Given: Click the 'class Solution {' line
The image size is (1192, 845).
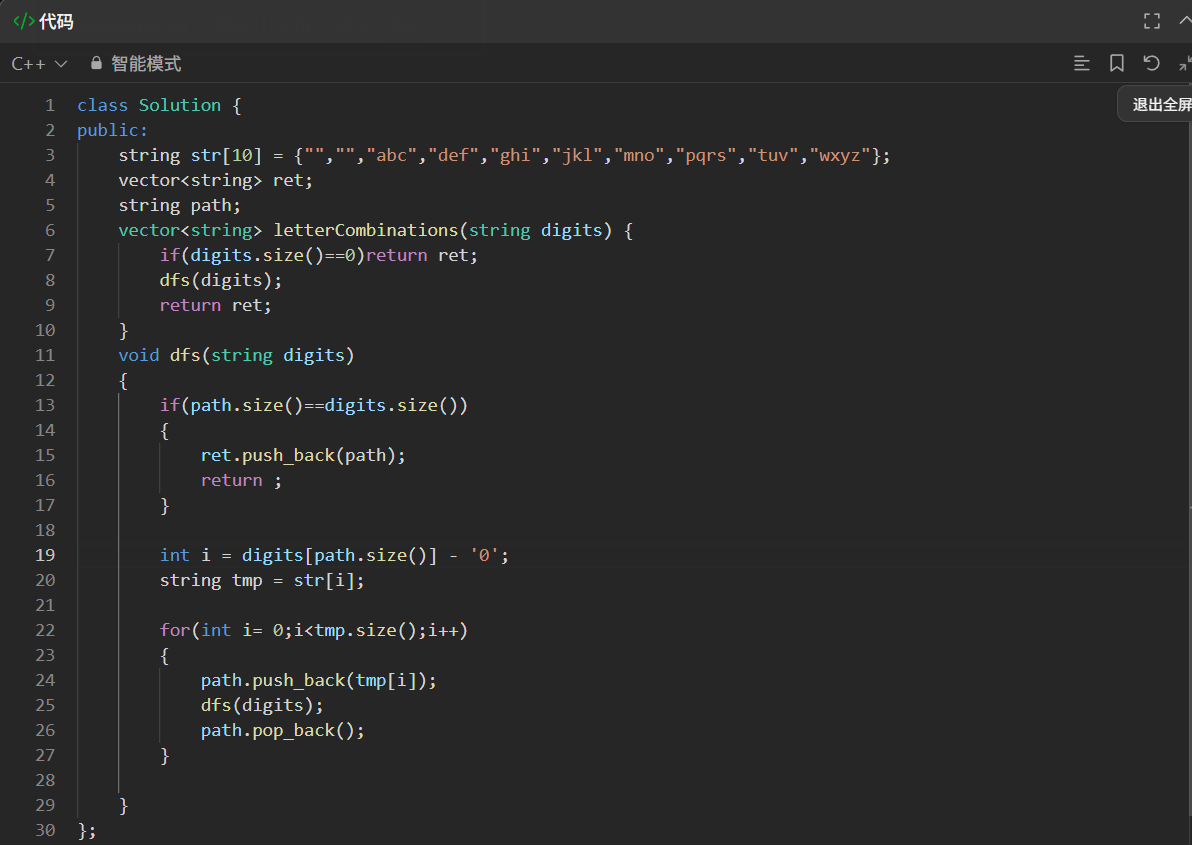Looking at the screenshot, I should [159, 105].
